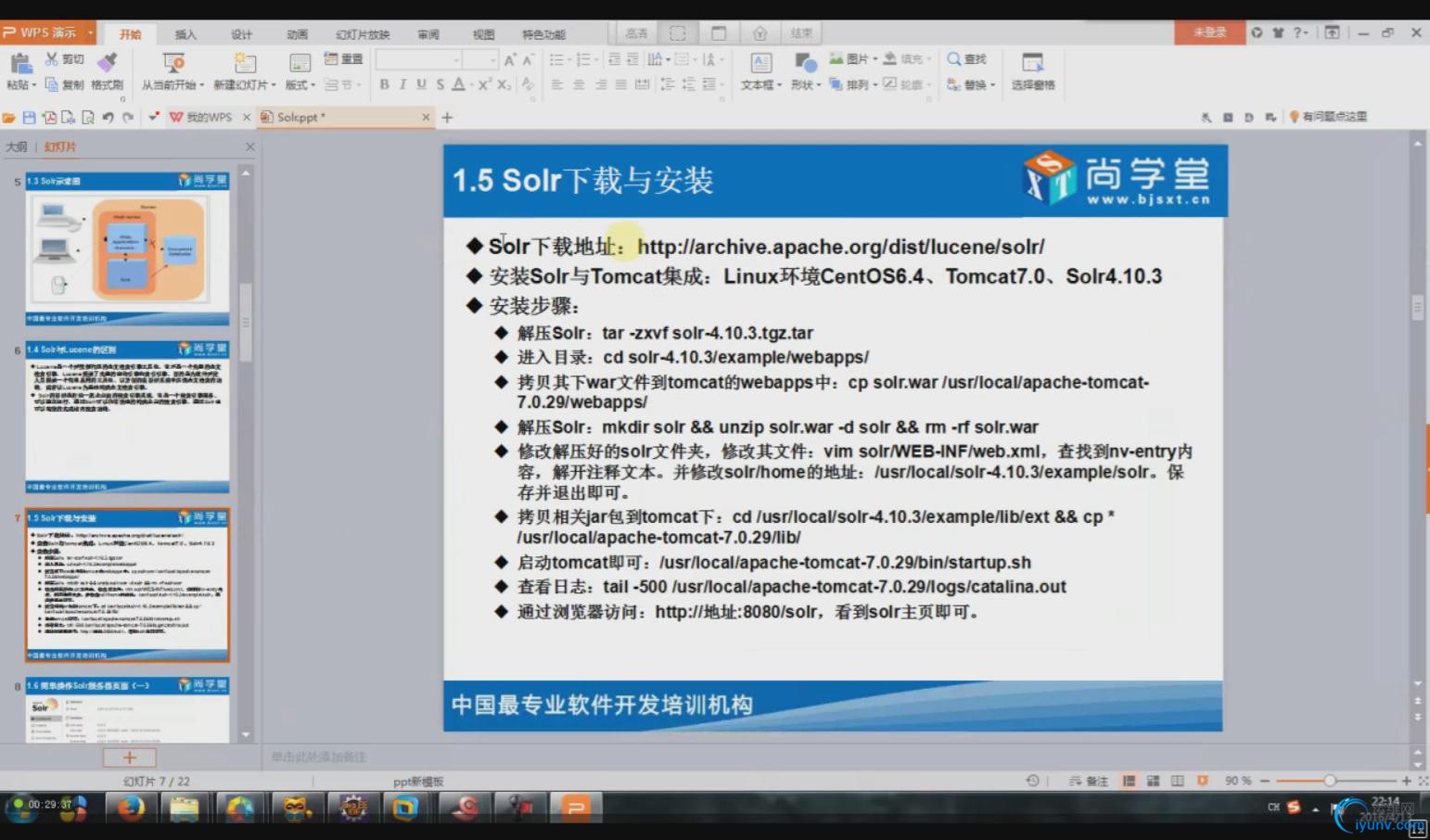1430x840 pixels.
Task: Click the center align paragraph icon
Action: coord(579,84)
